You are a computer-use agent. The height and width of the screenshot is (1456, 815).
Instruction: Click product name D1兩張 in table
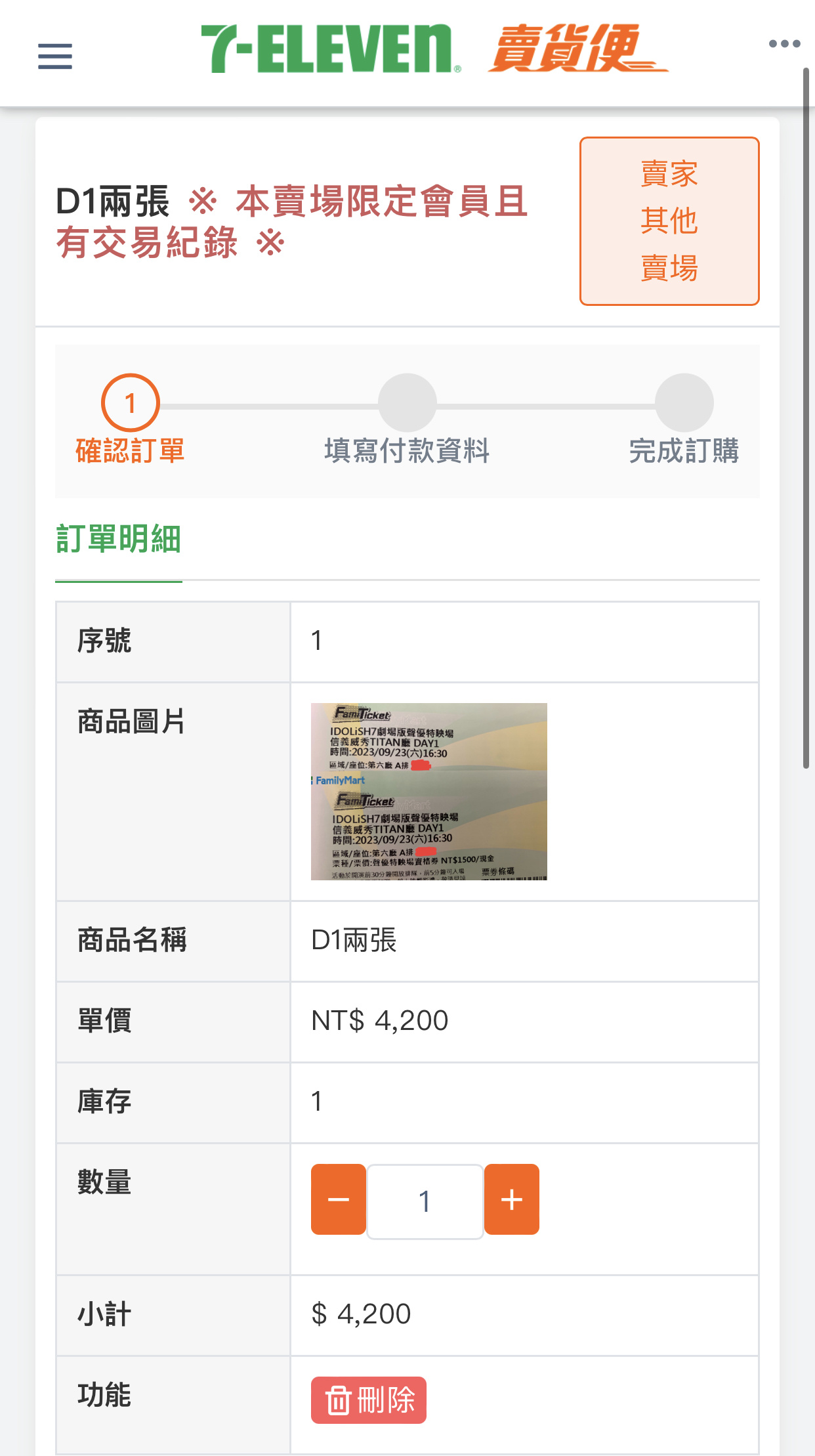pyautogui.click(x=354, y=940)
